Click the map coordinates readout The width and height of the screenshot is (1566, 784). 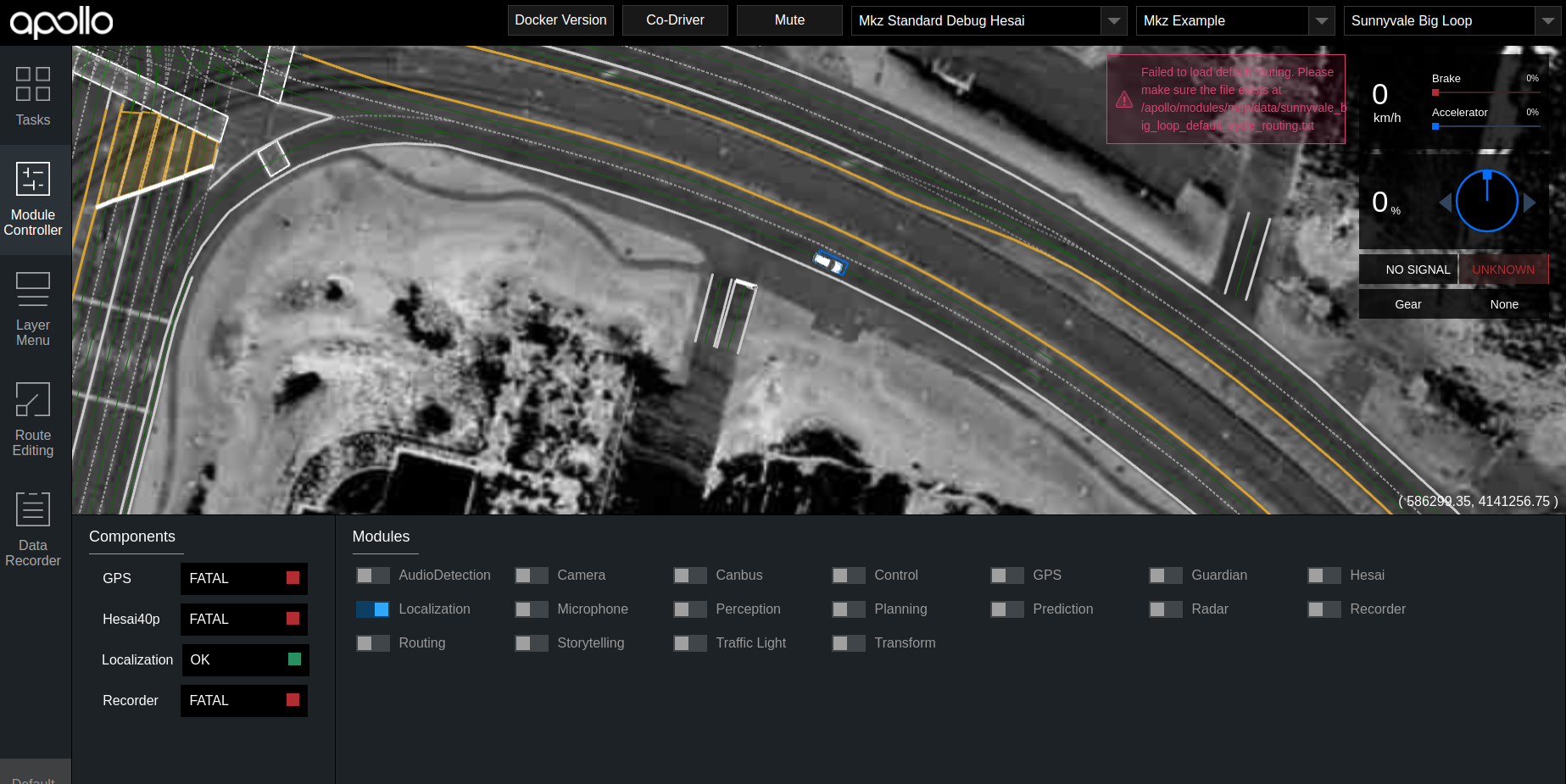tap(1478, 501)
